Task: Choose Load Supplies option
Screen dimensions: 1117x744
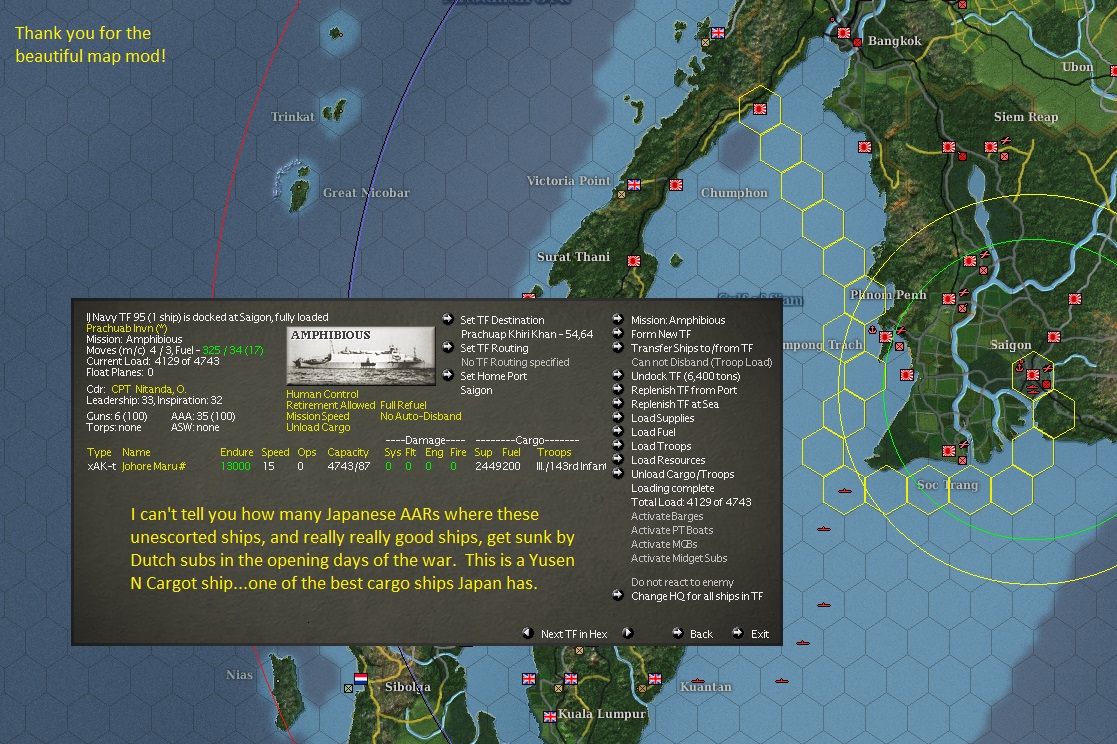Action: (663, 418)
